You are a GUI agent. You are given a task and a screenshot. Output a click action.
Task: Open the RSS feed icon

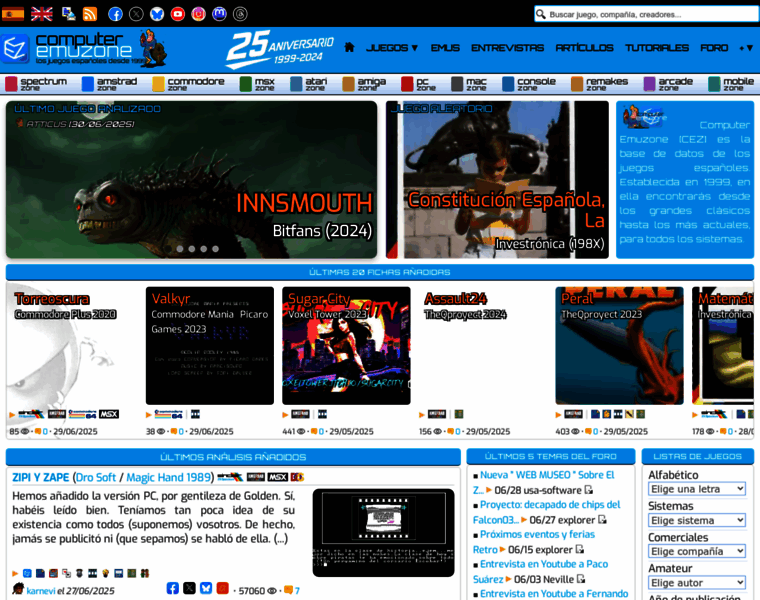[90, 14]
